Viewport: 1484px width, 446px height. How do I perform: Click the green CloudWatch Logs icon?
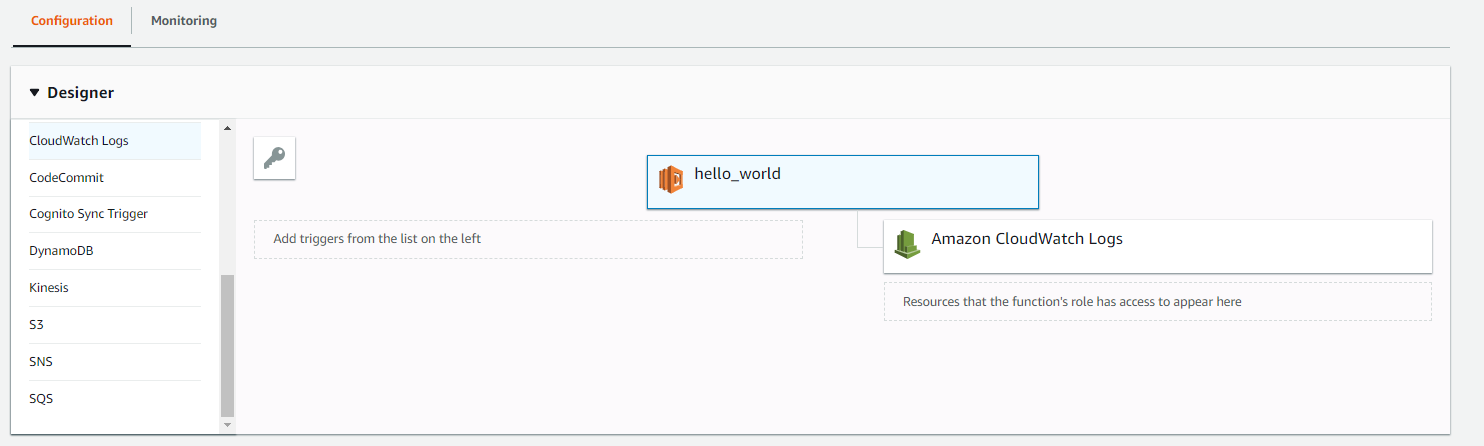[907, 244]
